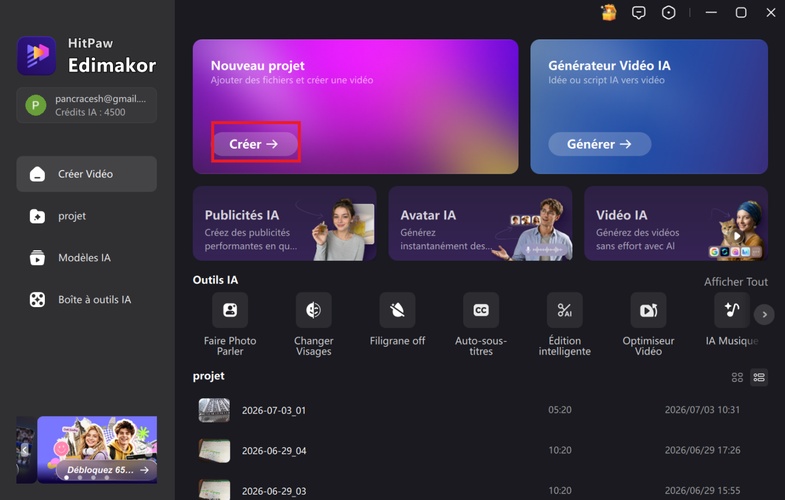The width and height of the screenshot is (785, 500).
Task: Open the Avatar IA card
Action: coord(480,223)
